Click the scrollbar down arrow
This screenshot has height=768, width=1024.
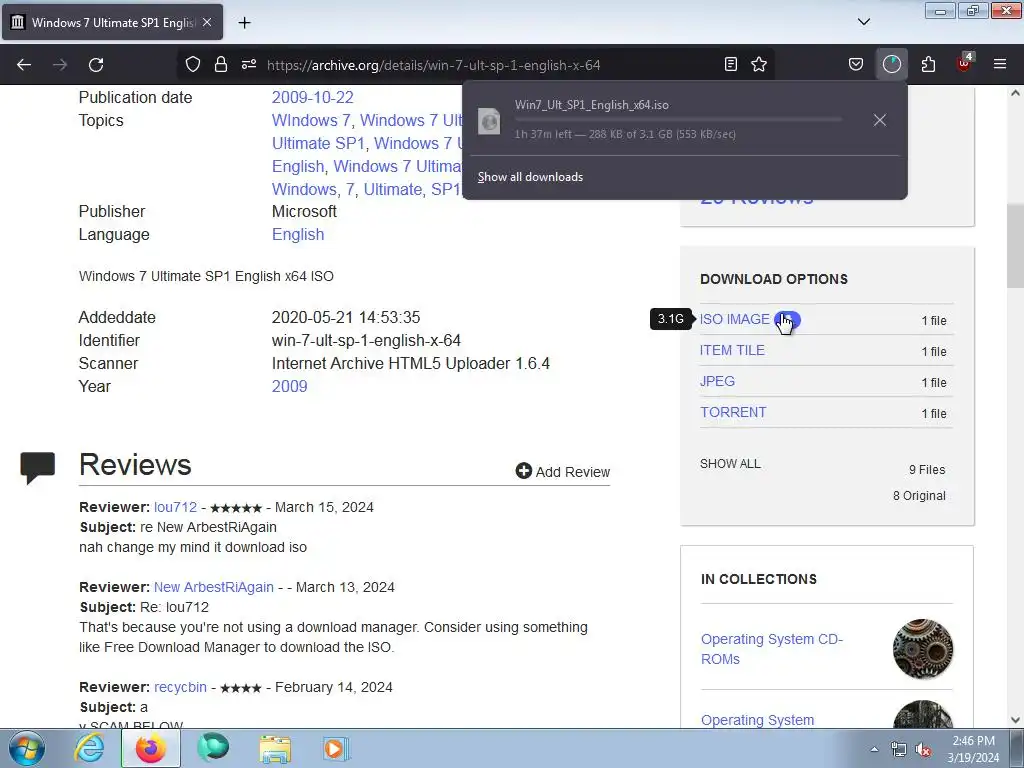1015,720
